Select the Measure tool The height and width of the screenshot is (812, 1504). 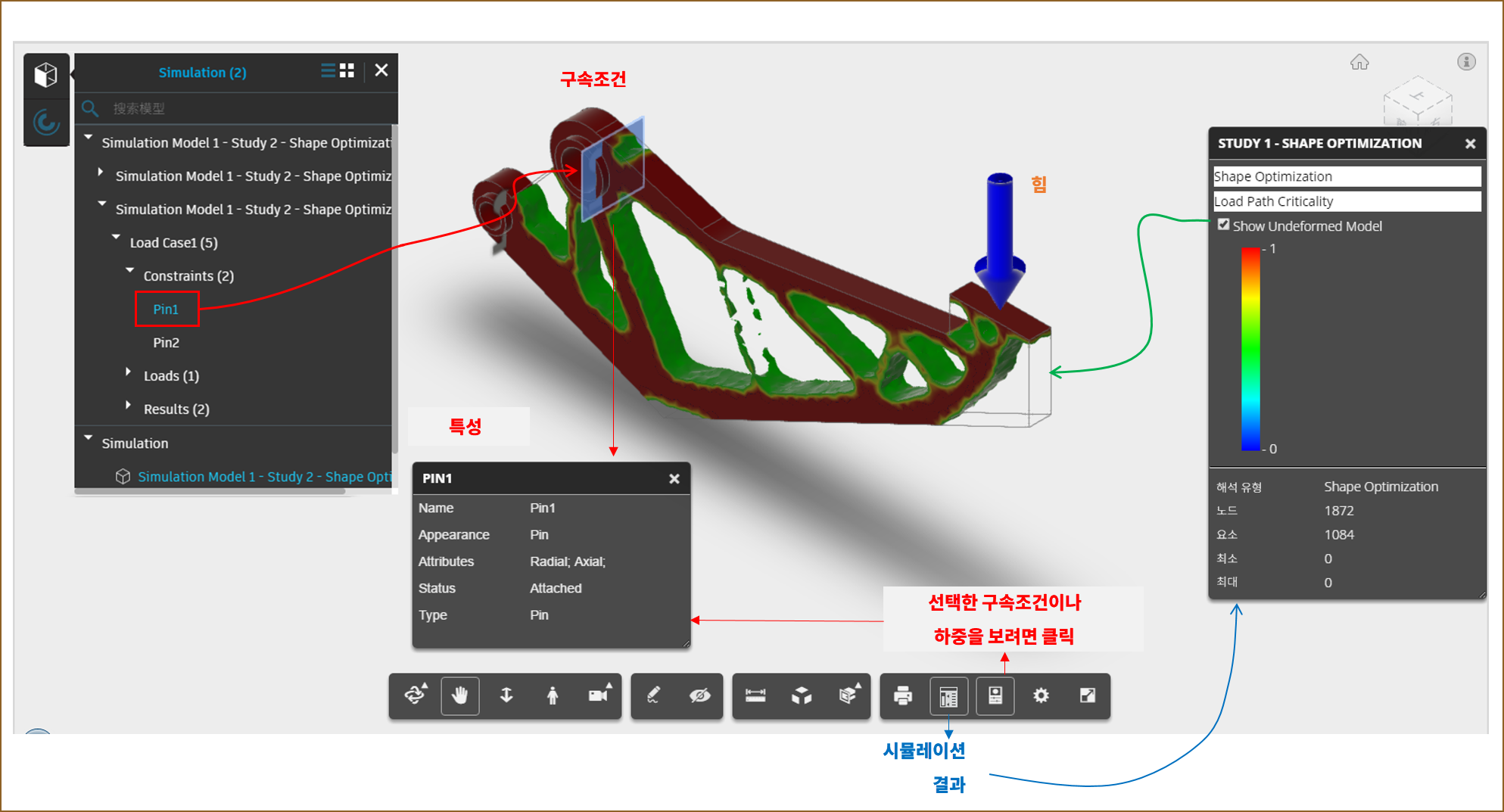[755, 695]
